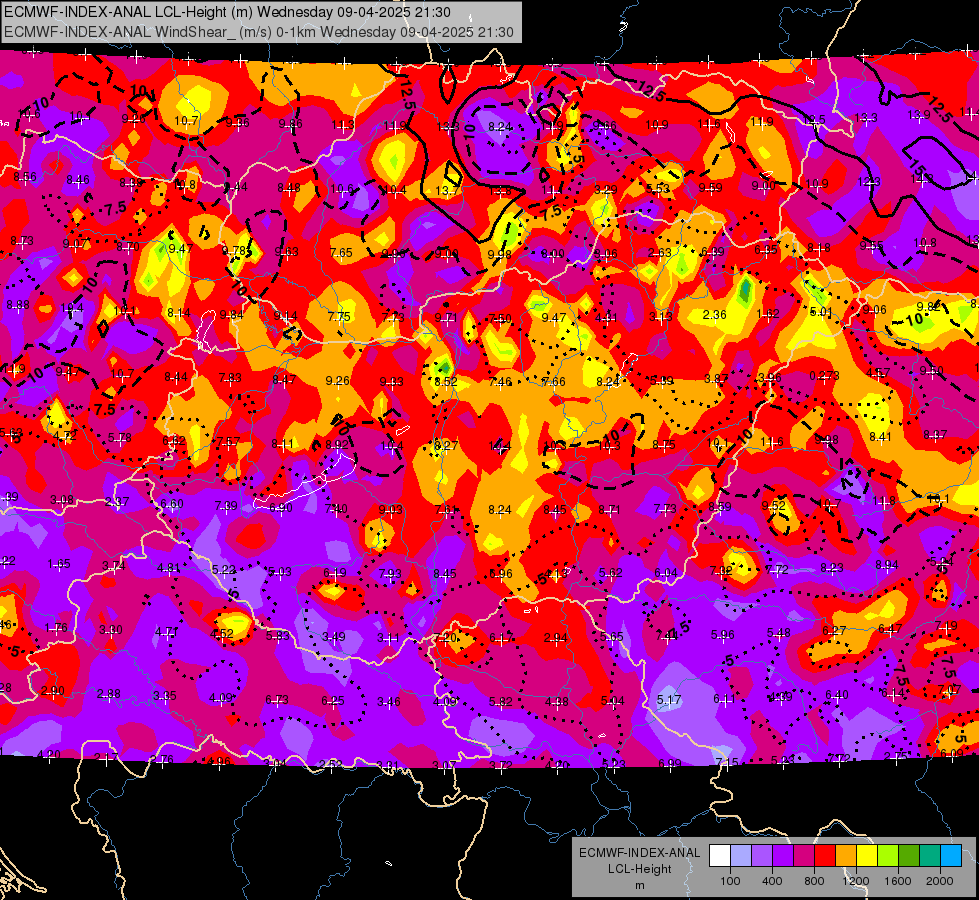Click the wind shear value 3.29
The image size is (979, 900).
(606, 189)
